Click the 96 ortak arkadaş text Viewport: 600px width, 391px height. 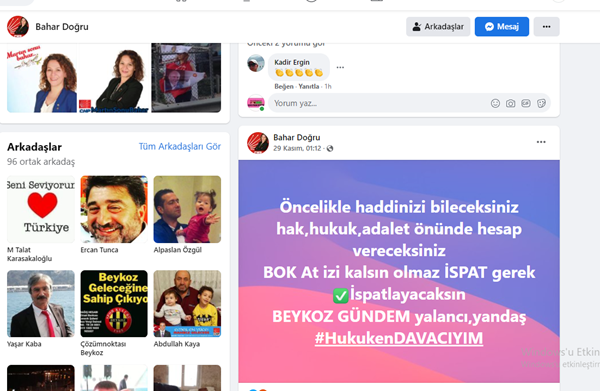coord(41,162)
